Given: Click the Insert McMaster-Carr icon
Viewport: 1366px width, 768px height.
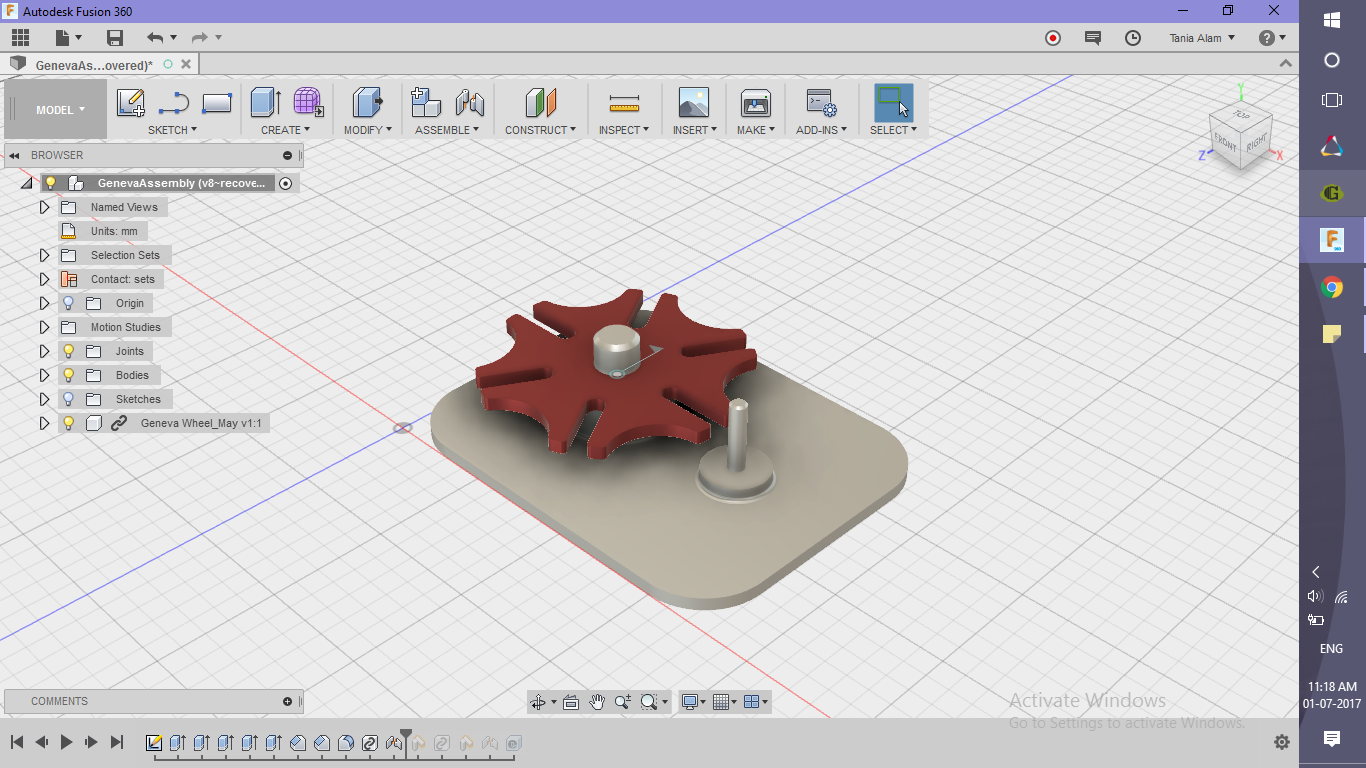Looking at the screenshot, I should pos(694,102).
